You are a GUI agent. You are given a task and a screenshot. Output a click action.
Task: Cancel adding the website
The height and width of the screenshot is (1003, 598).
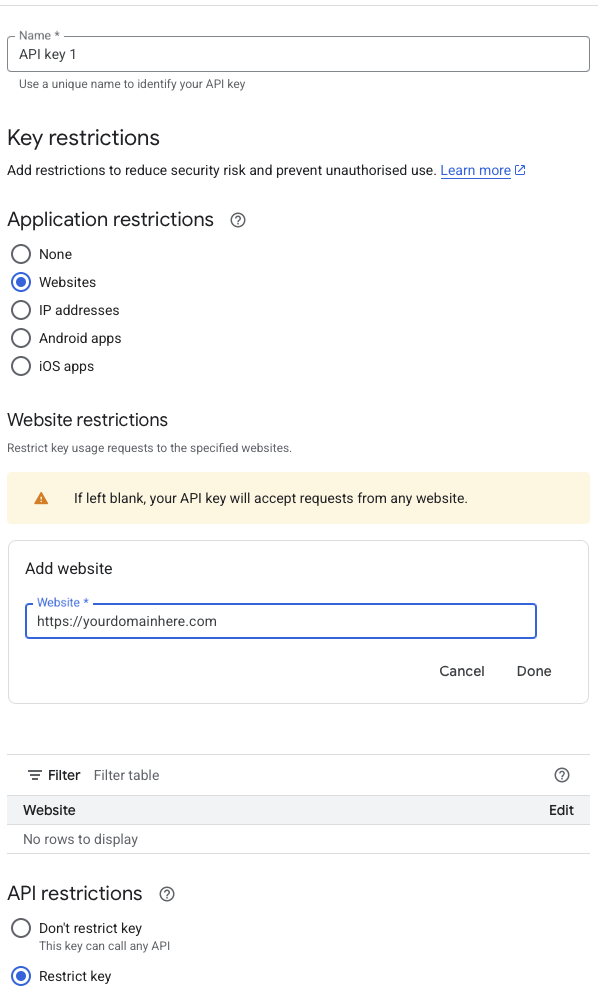(461, 671)
